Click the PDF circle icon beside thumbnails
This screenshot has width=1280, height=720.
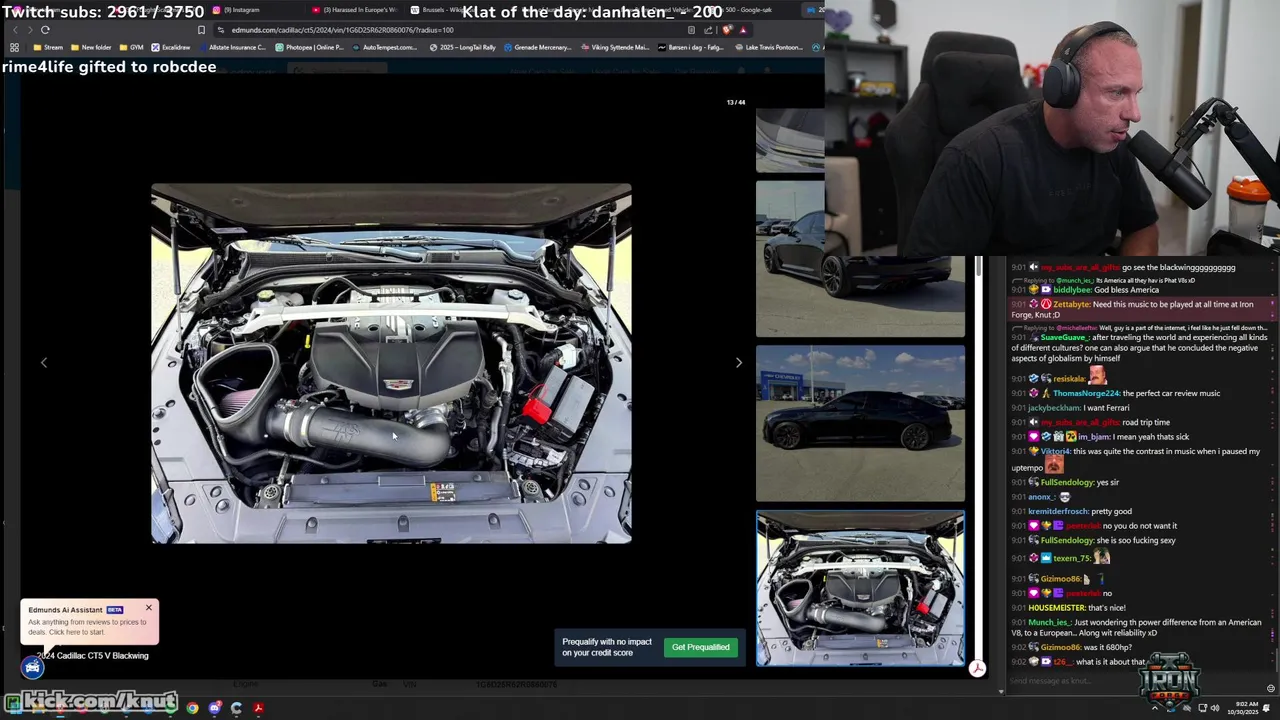[977, 668]
